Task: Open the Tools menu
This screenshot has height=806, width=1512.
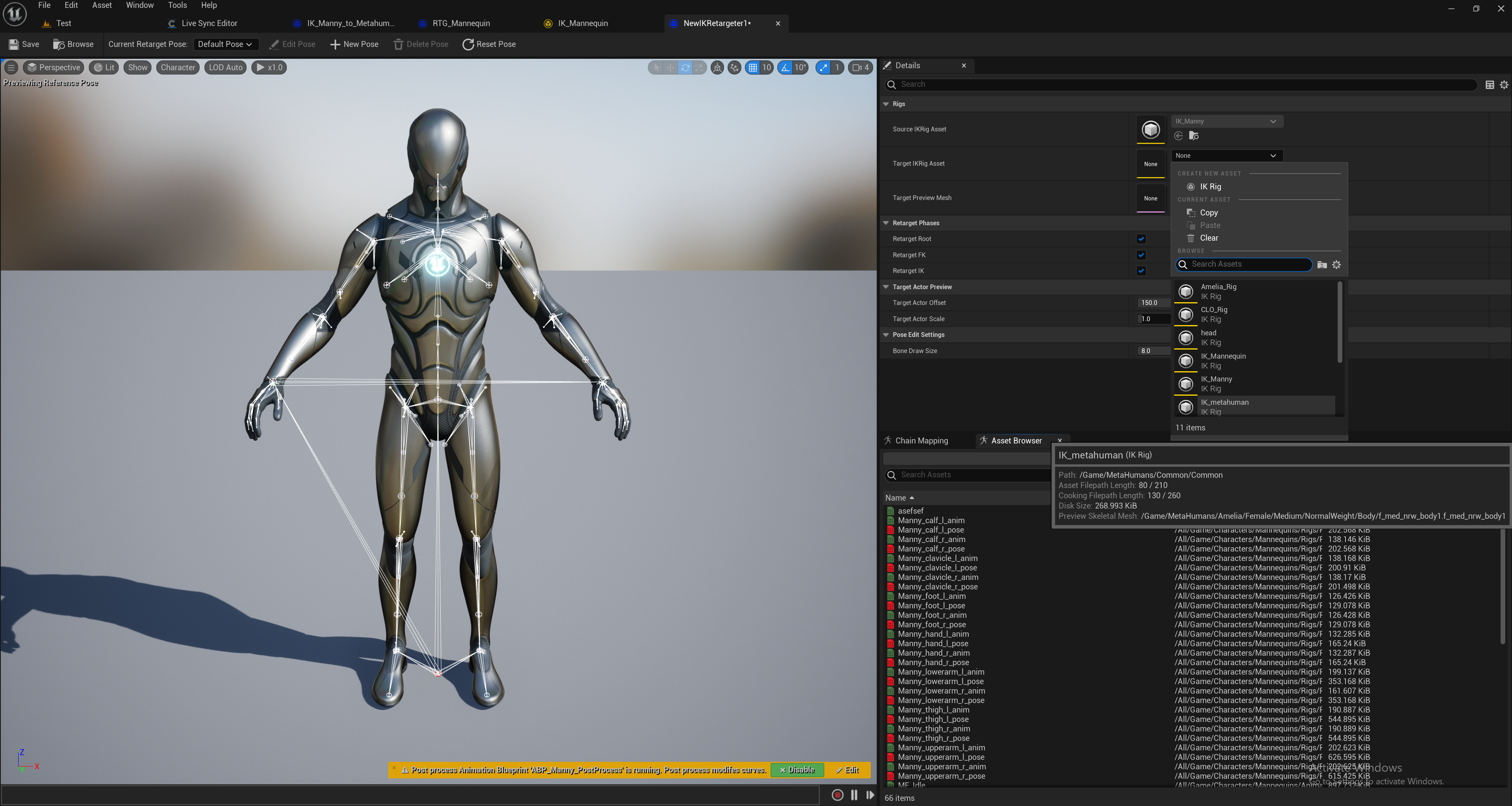Action: point(177,5)
